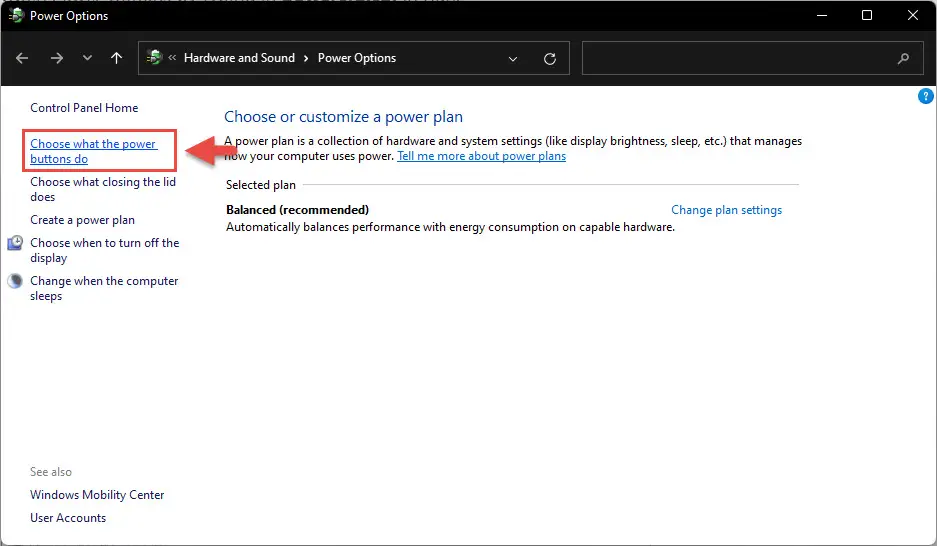Navigate up one level arrow

pos(117,58)
